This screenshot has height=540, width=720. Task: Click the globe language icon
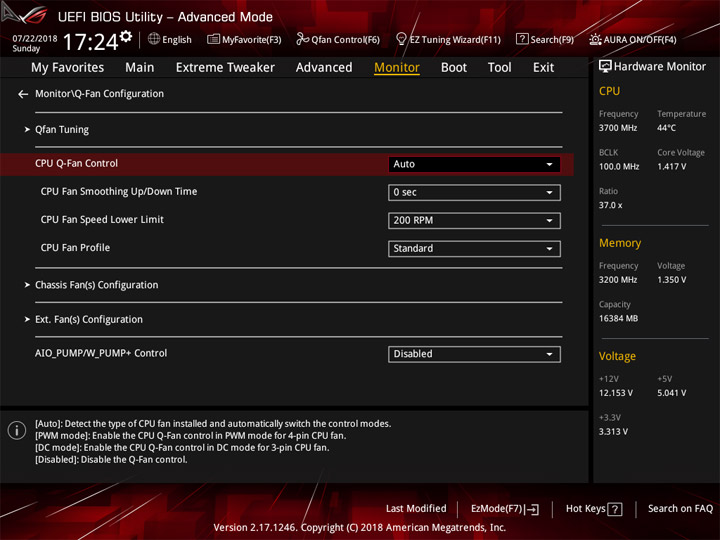[154, 39]
